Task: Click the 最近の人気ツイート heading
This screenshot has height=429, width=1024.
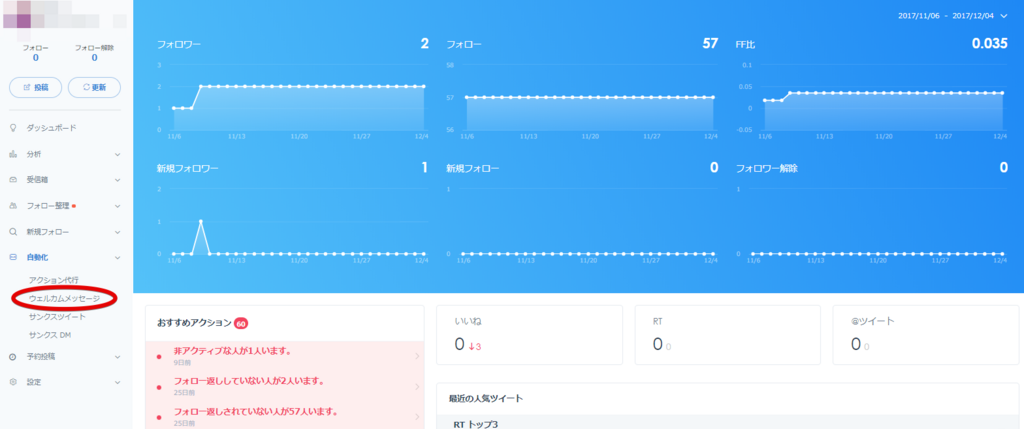Action: click(x=486, y=398)
